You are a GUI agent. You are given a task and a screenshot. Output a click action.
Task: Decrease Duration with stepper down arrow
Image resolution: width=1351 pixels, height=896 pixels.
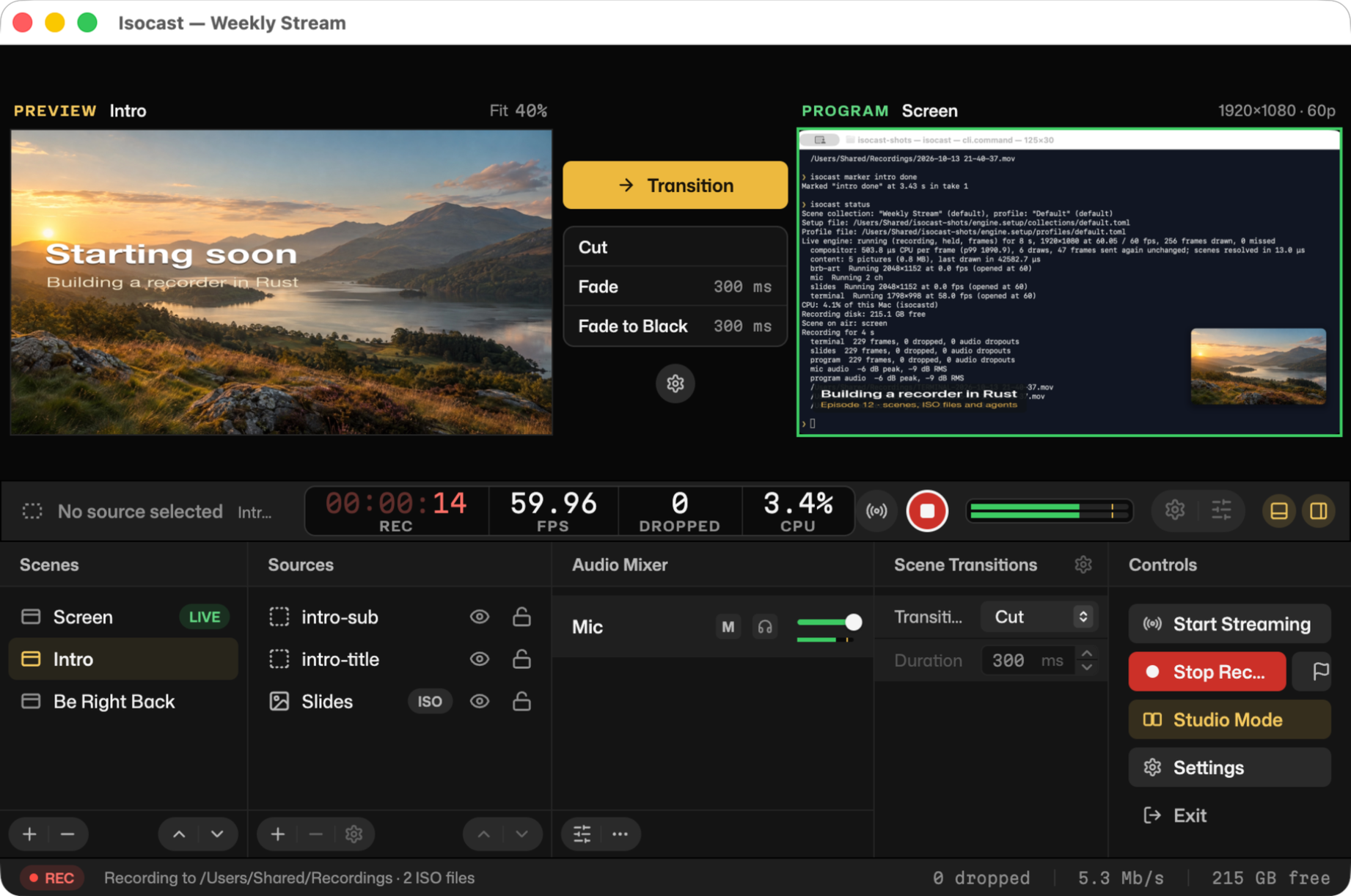1087,668
